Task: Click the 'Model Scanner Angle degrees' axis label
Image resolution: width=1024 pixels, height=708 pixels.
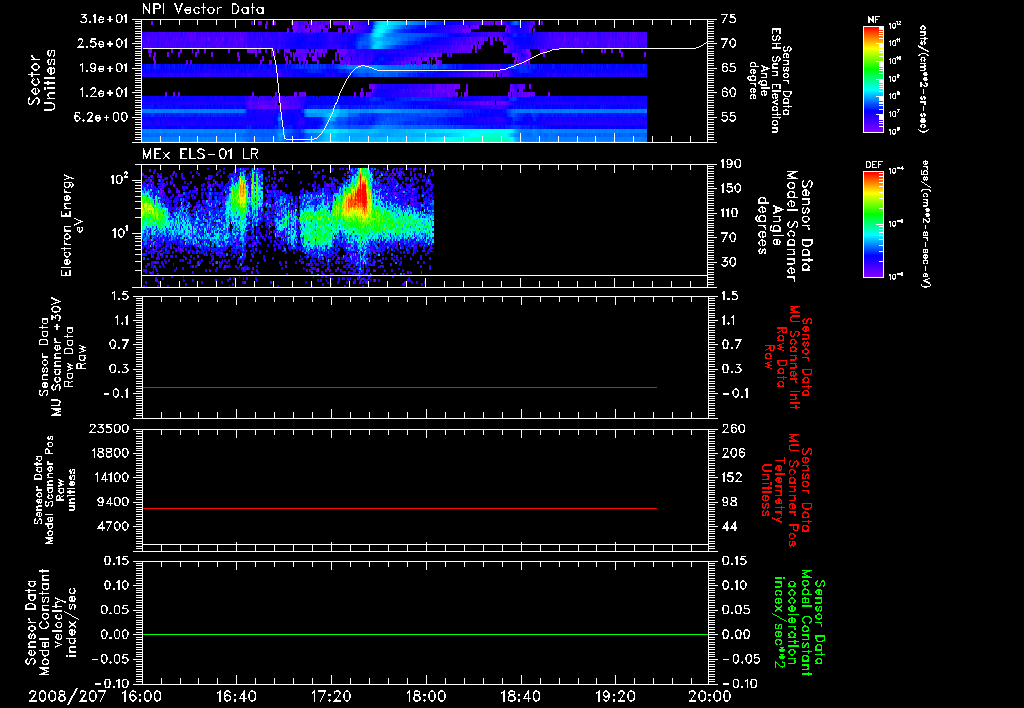Action: (784, 226)
